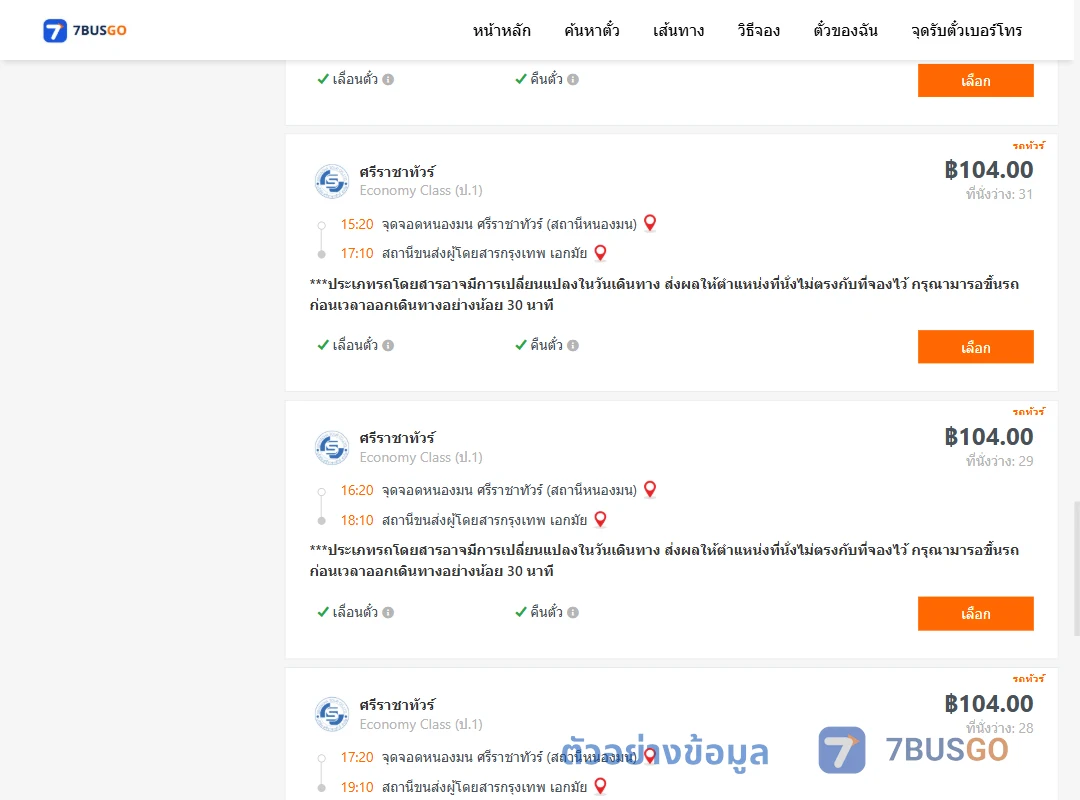1080x800 pixels.
Task: Click คืนตั๋ว info icon in topmost card
Action: (x=573, y=79)
